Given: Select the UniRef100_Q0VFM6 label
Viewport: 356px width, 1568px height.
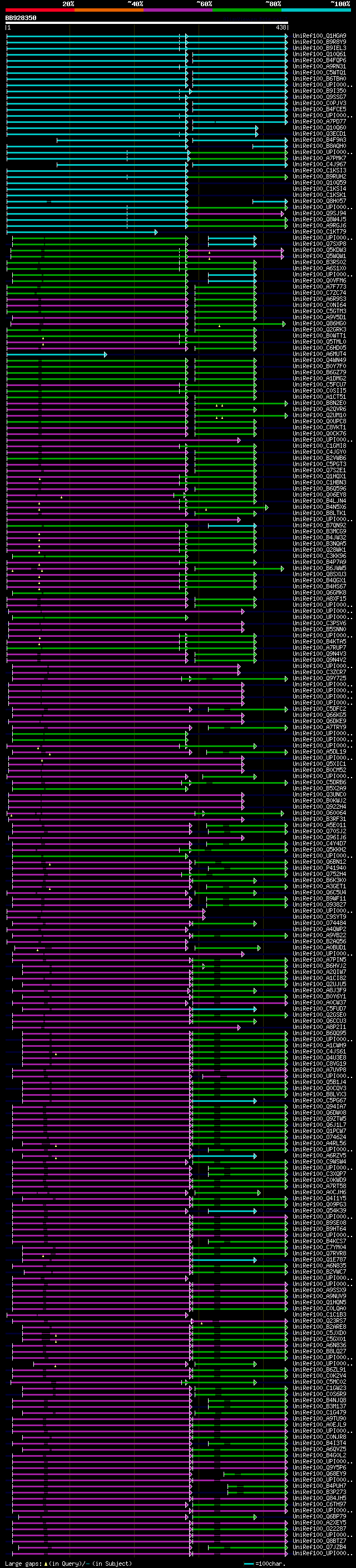Looking at the screenshot, I should point(319,280).
